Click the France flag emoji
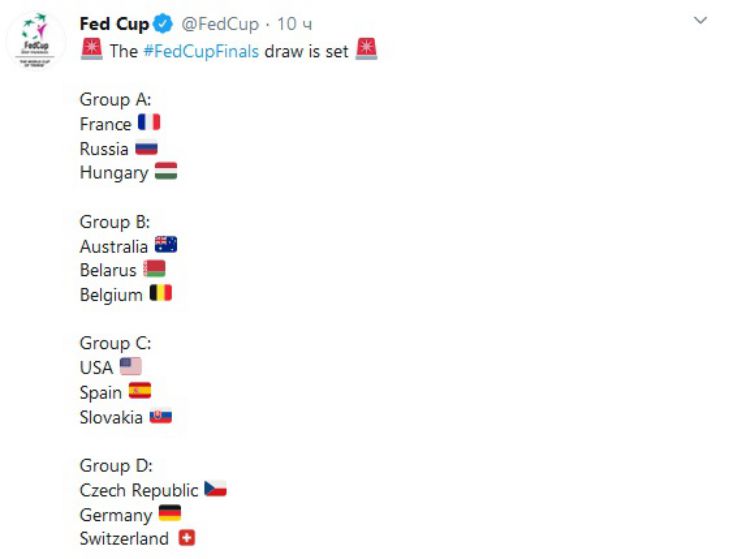The height and width of the screenshot is (559, 729). [x=148, y=123]
